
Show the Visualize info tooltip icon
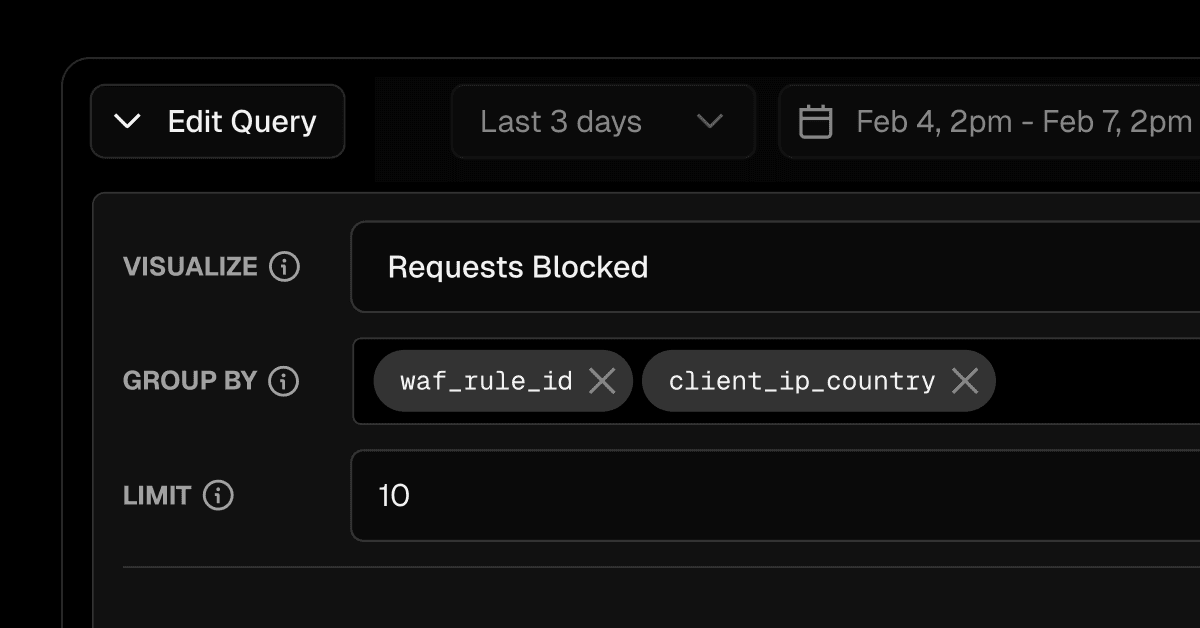point(284,267)
